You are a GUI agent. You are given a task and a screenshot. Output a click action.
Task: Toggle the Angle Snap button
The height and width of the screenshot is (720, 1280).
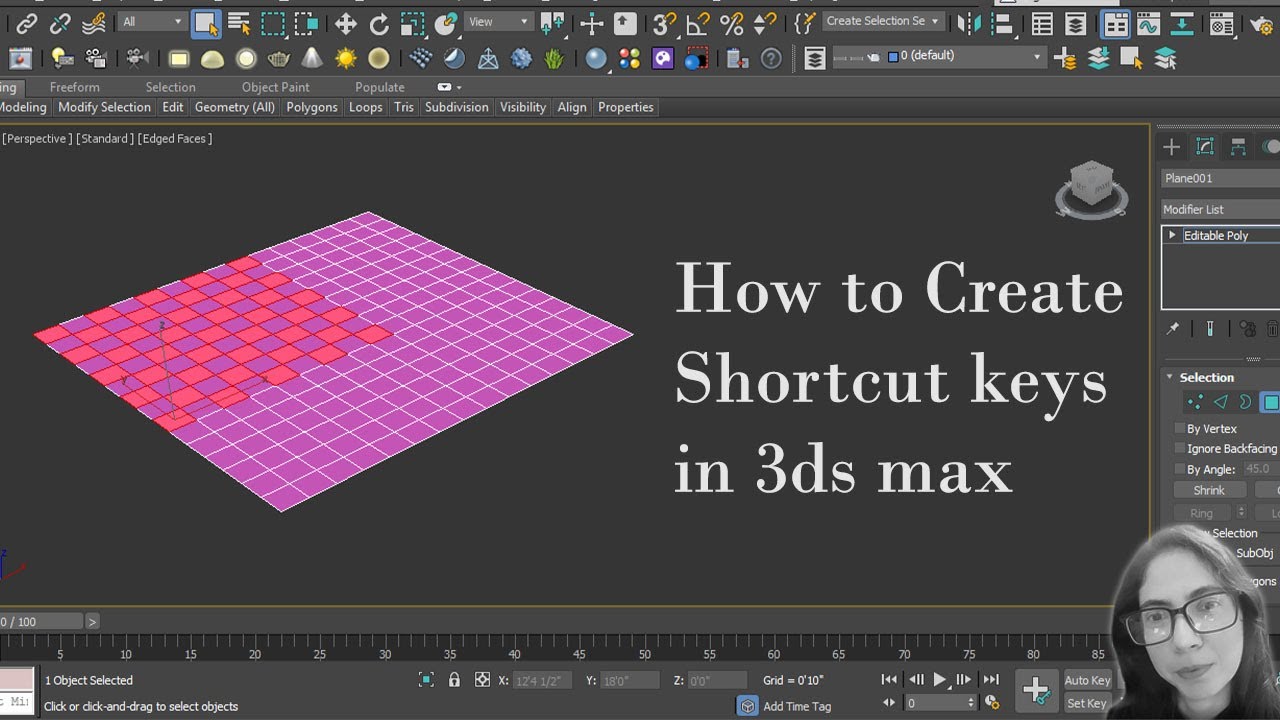click(698, 23)
